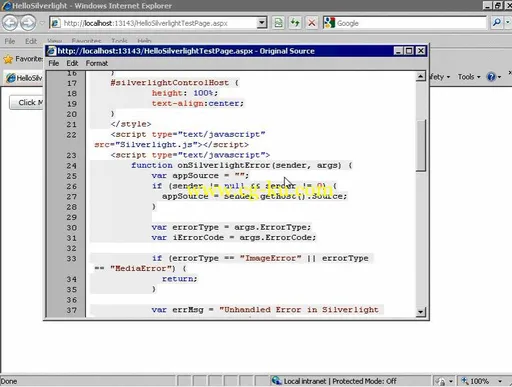
Task: Open the Edit menu in source viewer
Action: [72, 63]
